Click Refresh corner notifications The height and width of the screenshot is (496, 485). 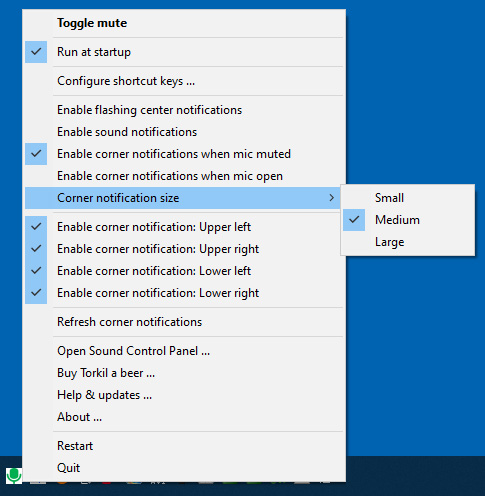tap(184, 322)
